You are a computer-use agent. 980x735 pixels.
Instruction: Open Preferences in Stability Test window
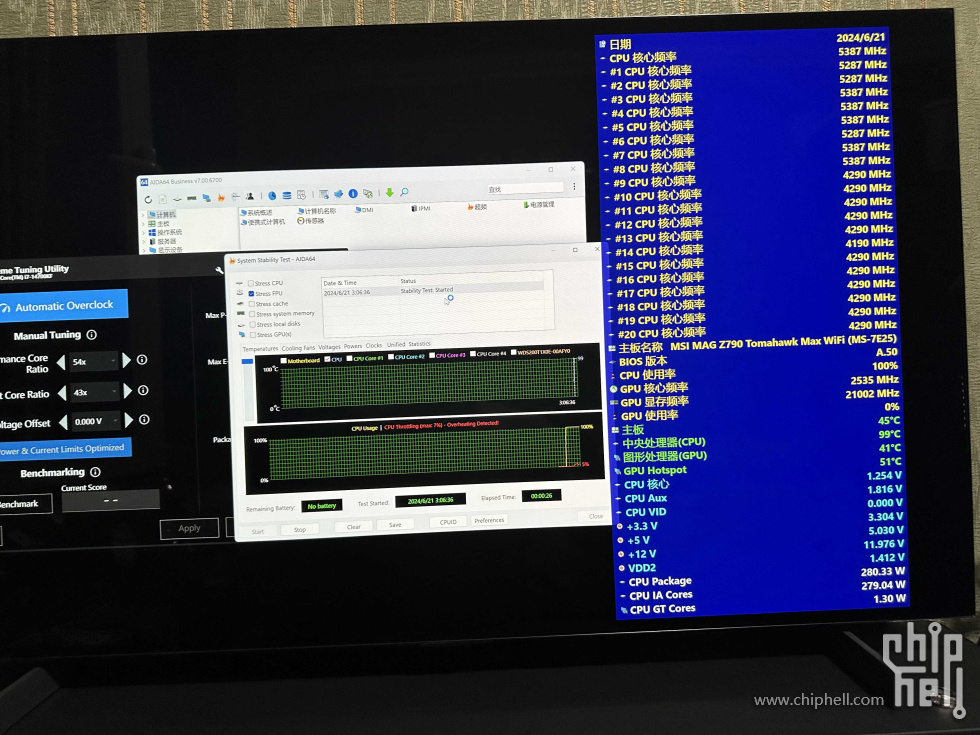pos(489,520)
